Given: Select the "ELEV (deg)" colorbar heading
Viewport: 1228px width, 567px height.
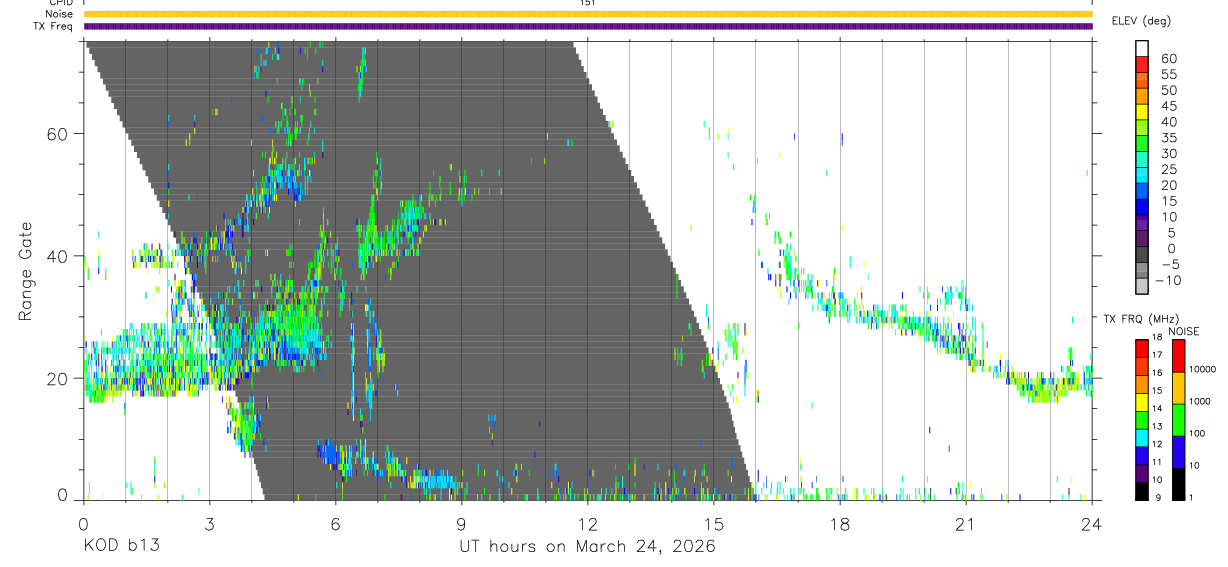Looking at the screenshot, I should pos(1142,20).
